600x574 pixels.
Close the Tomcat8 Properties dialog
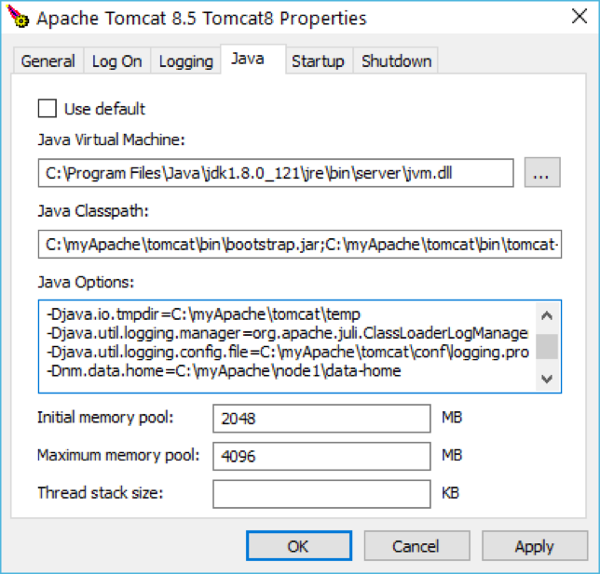pyautogui.click(x=578, y=17)
